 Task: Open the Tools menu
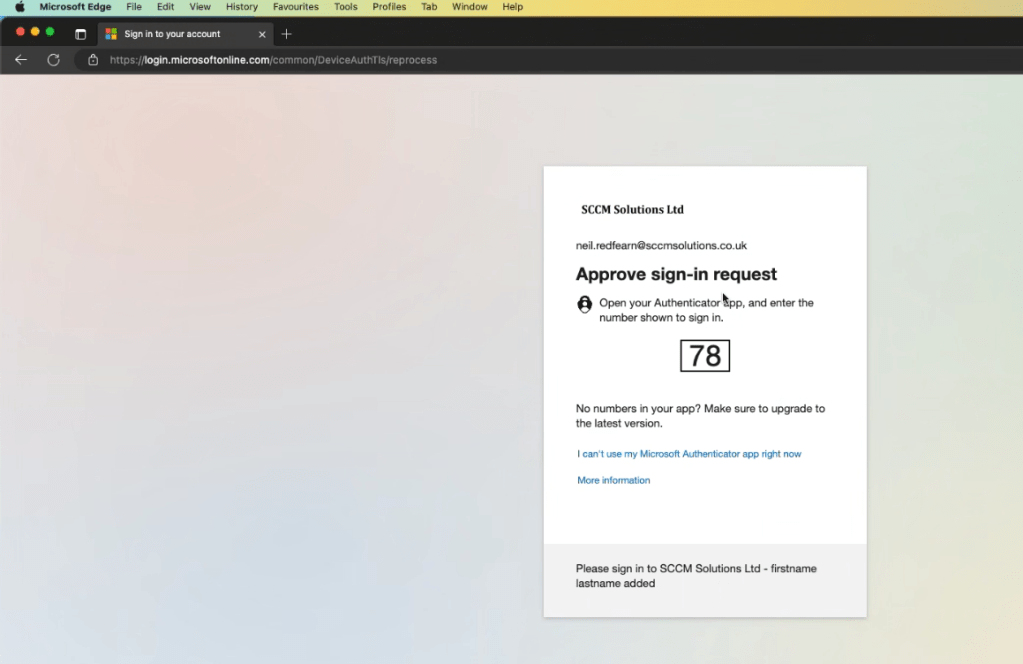pyautogui.click(x=346, y=7)
